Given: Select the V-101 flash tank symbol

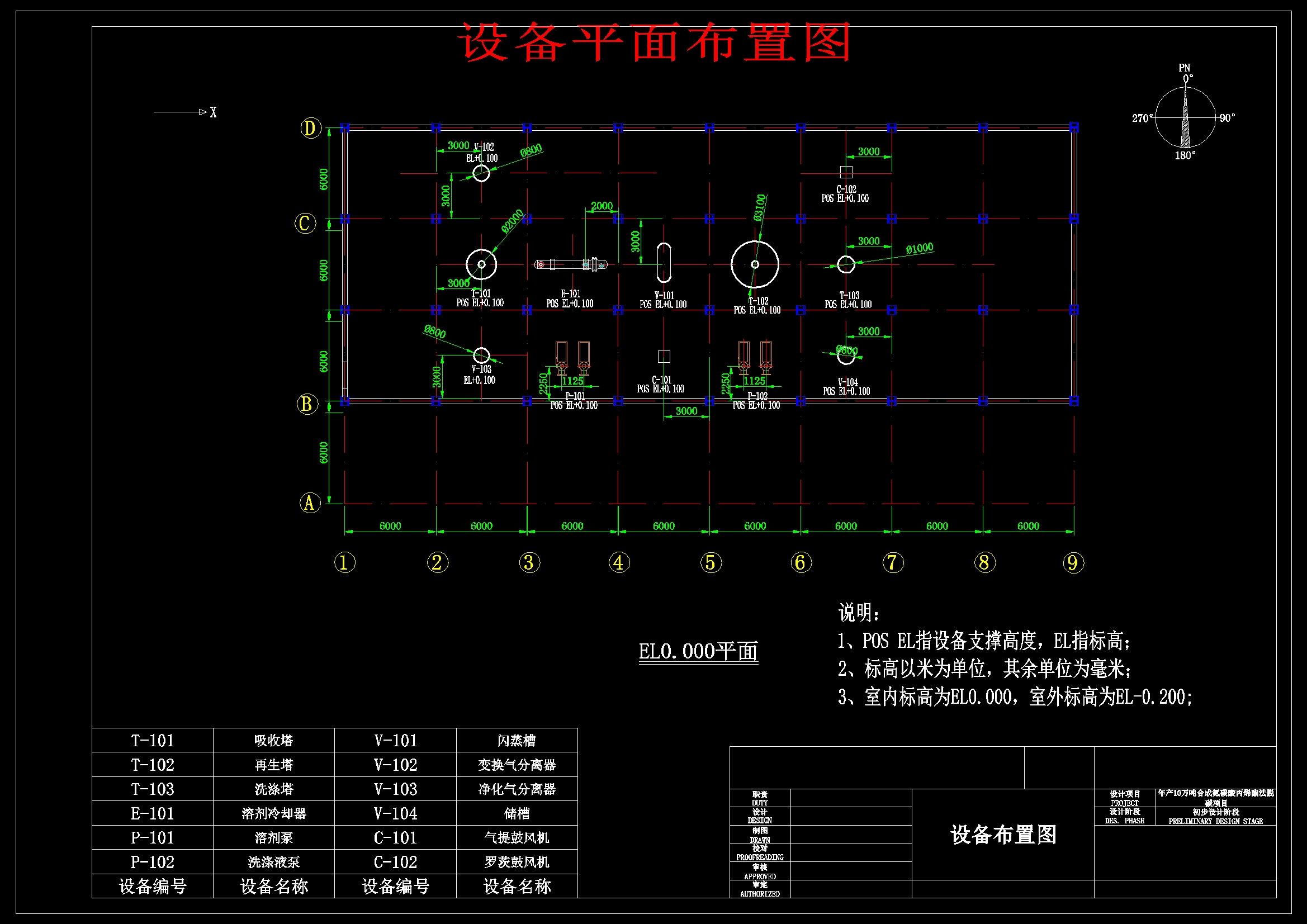Looking at the screenshot, I should pyautogui.click(x=664, y=264).
